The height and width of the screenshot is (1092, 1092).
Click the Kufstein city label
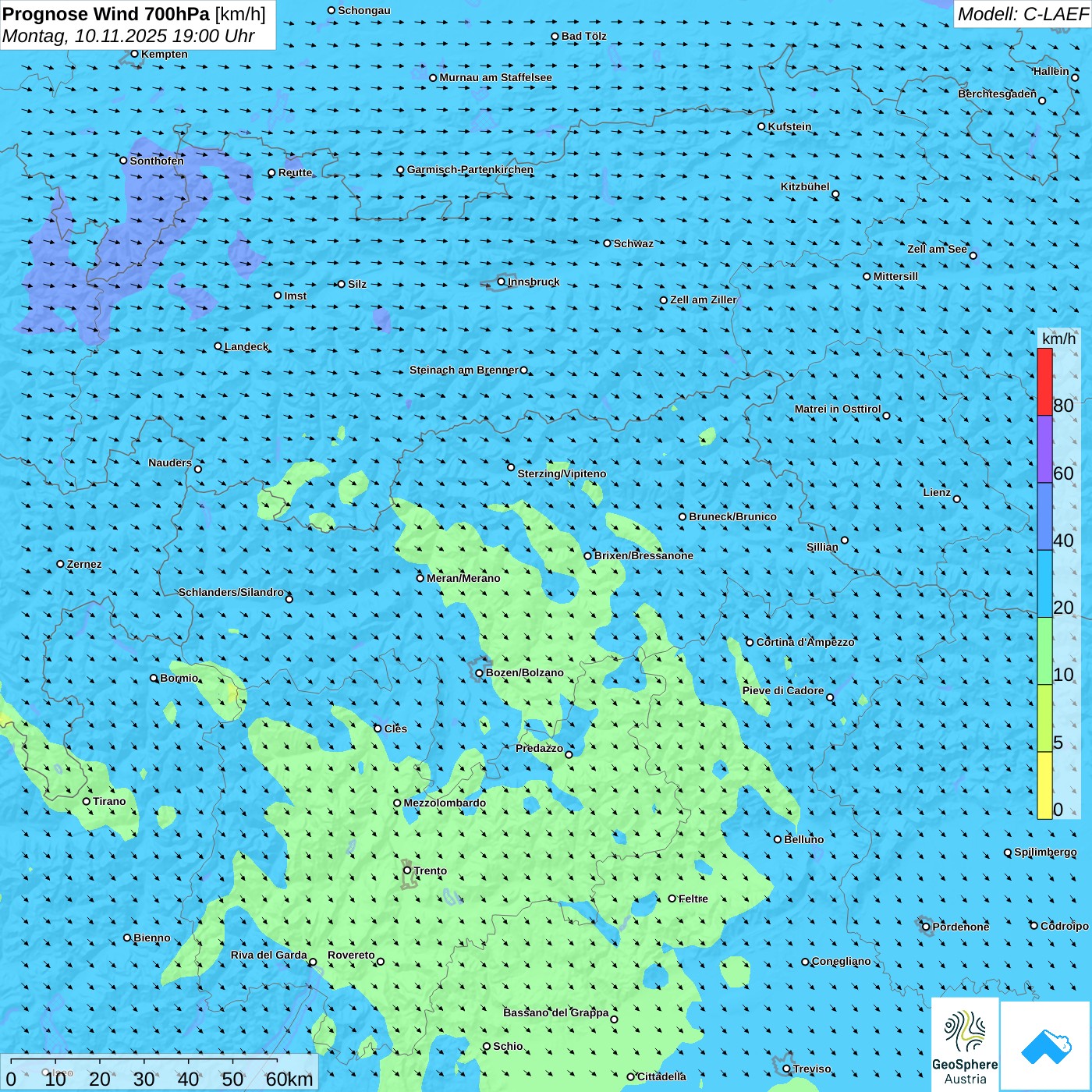click(x=789, y=126)
